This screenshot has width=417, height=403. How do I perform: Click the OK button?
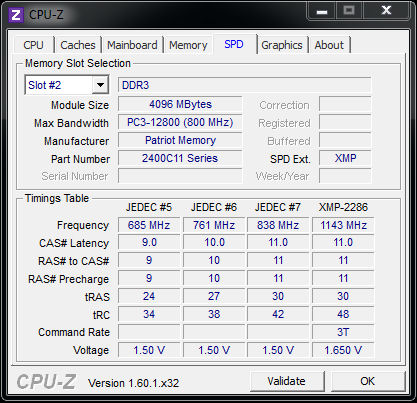click(x=367, y=381)
